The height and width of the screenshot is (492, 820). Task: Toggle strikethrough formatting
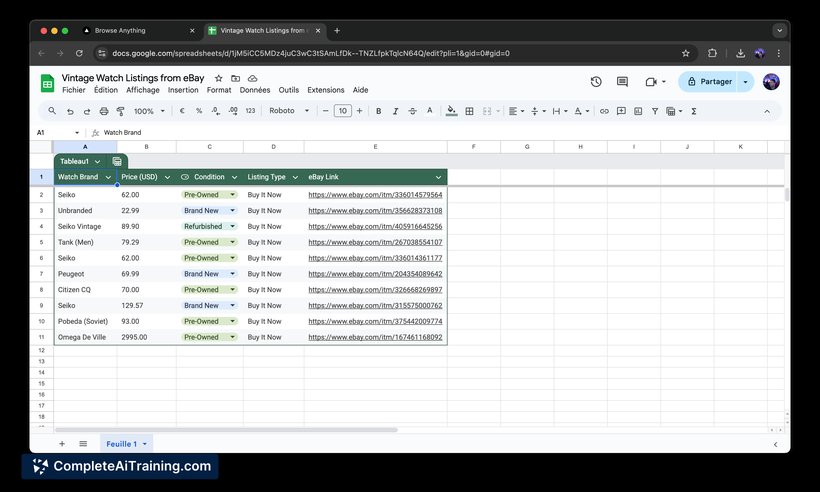(x=412, y=111)
